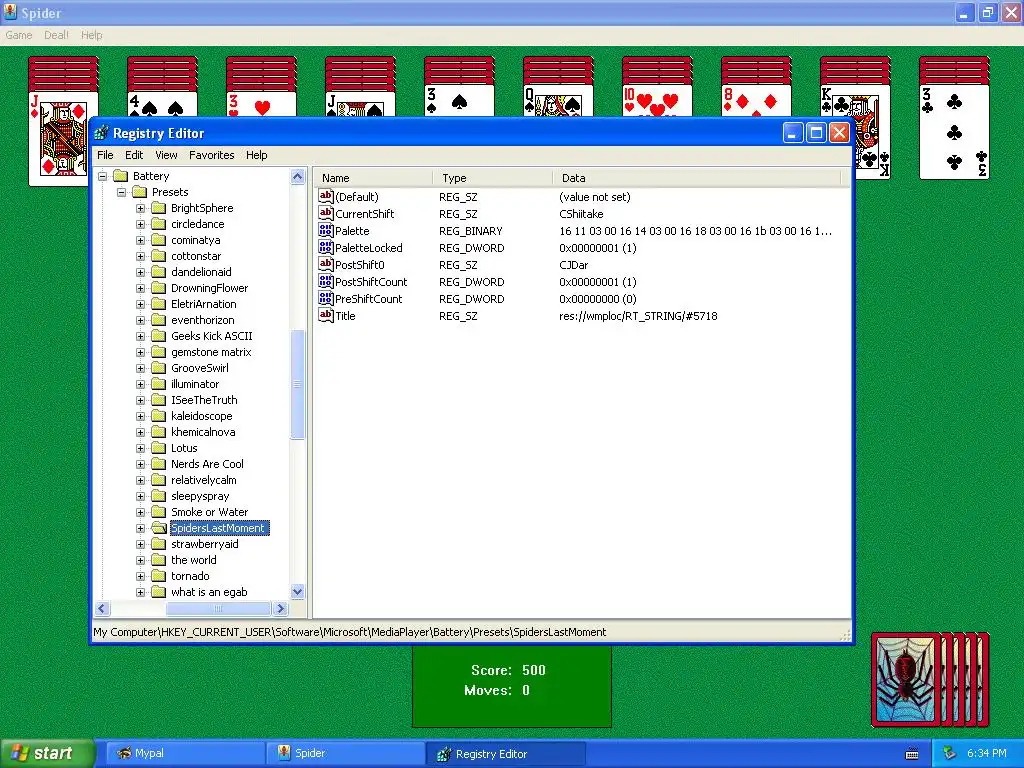The image size is (1024, 768).
Task: Expand the SpidersLastMoment key
Action: pyautogui.click(x=140, y=528)
